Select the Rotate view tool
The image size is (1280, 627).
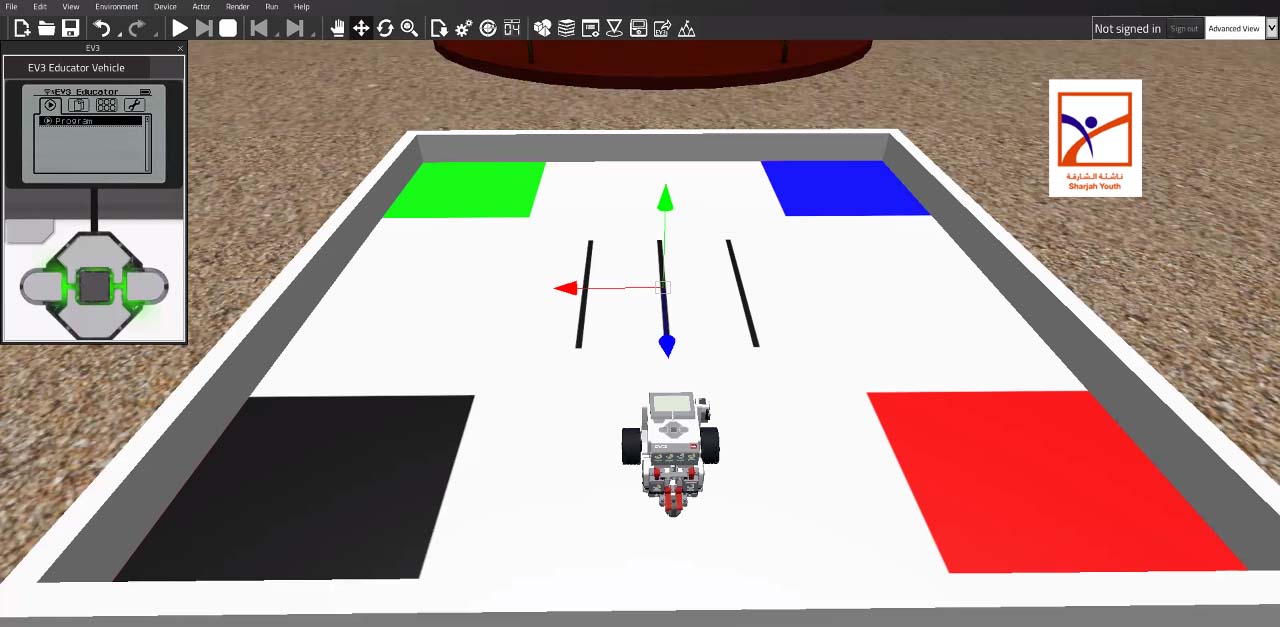point(385,29)
